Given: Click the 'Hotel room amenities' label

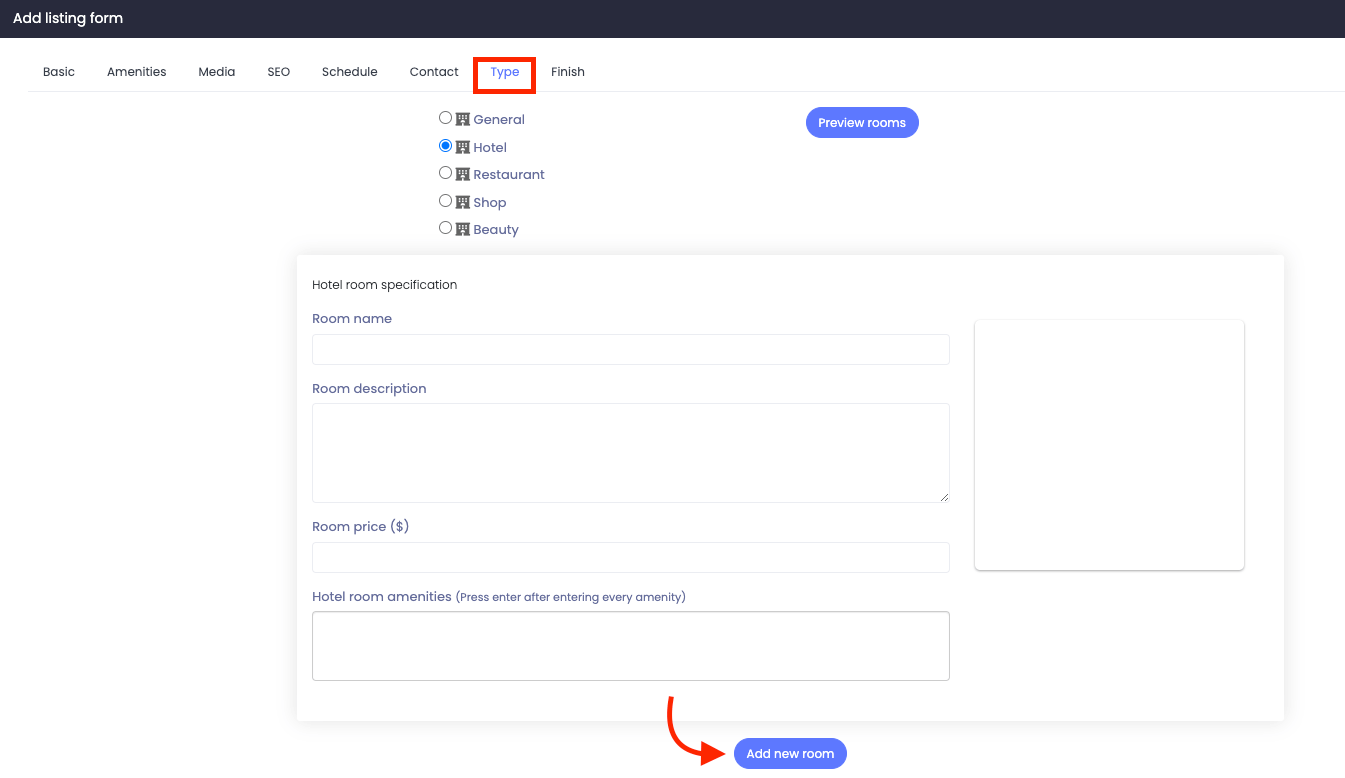Looking at the screenshot, I should click(382, 597).
